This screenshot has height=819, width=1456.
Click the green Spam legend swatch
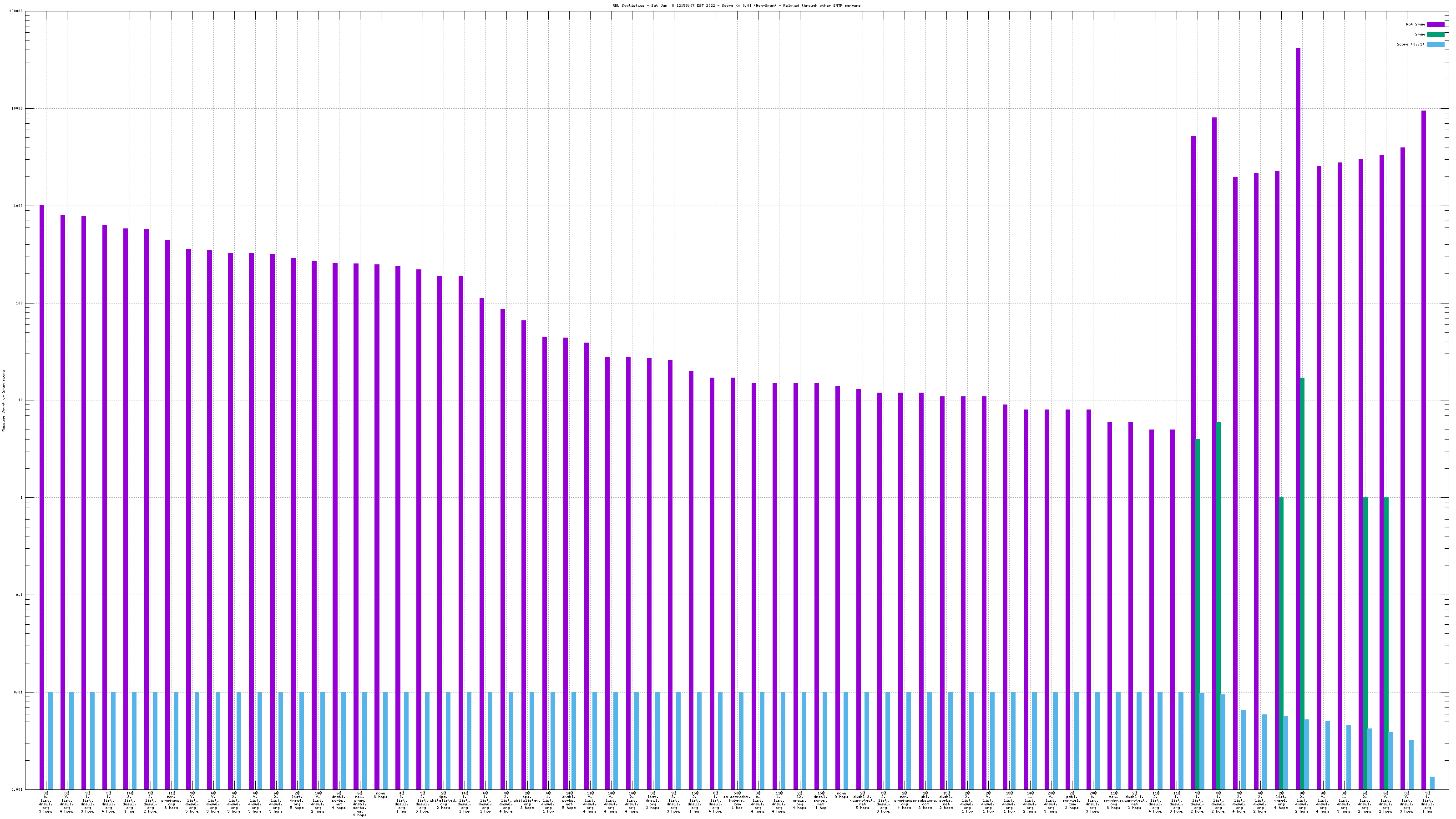[1435, 35]
